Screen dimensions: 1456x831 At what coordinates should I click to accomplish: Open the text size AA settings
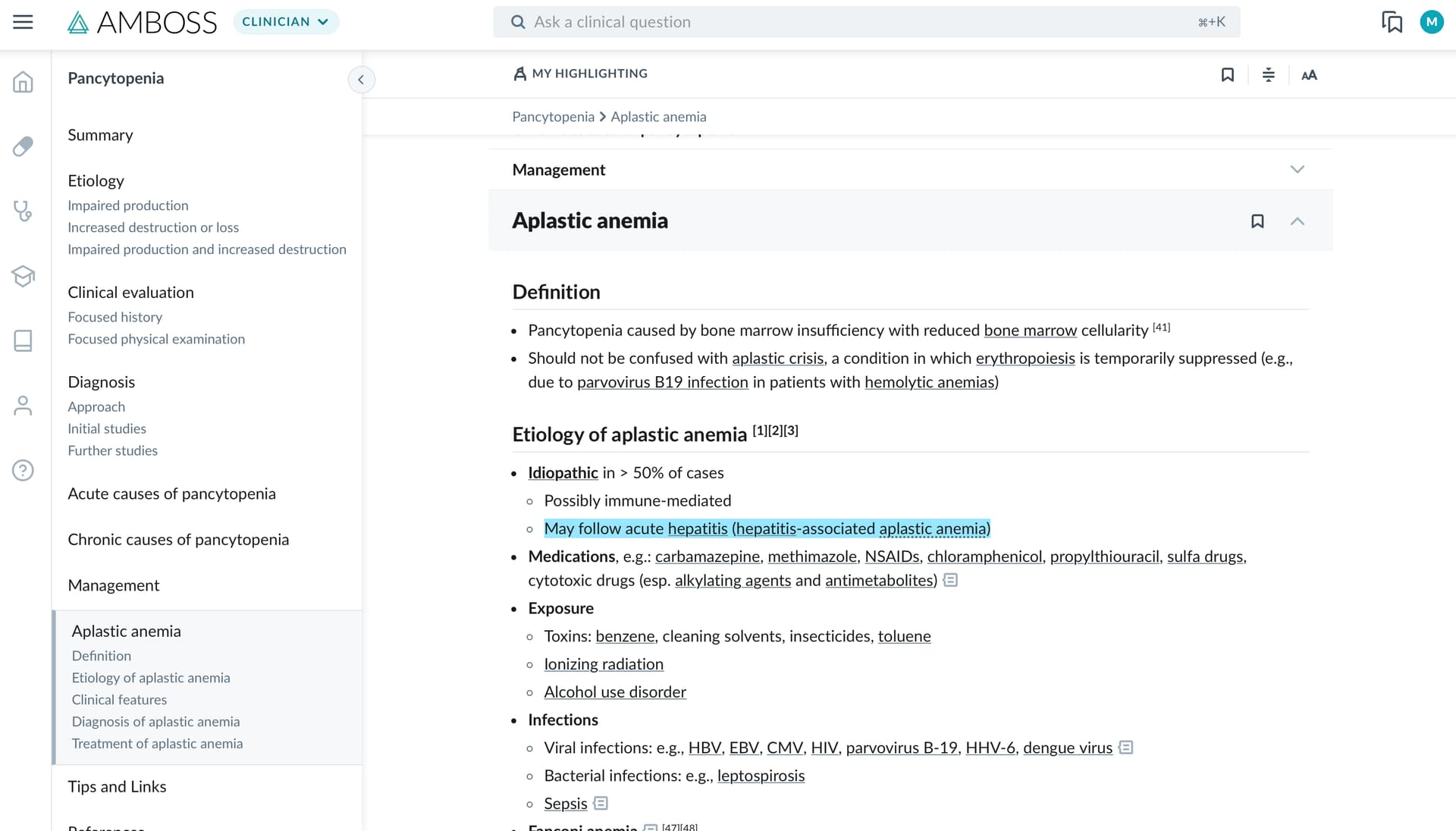(x=1309, y=75)
